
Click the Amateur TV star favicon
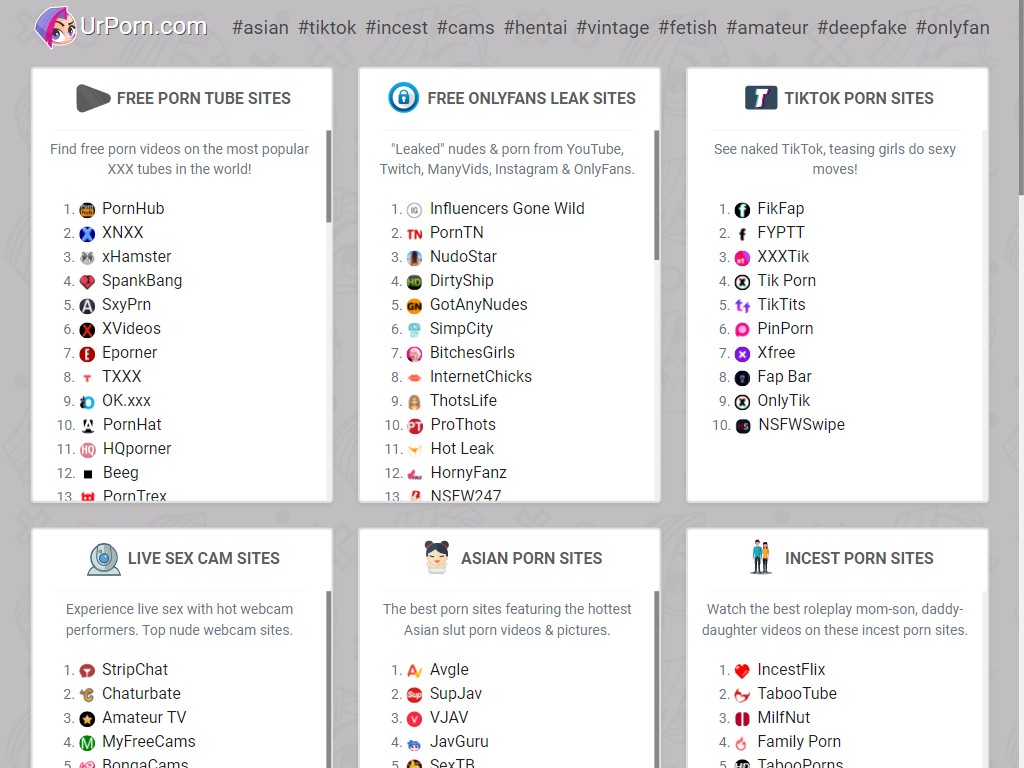[87, 719]
